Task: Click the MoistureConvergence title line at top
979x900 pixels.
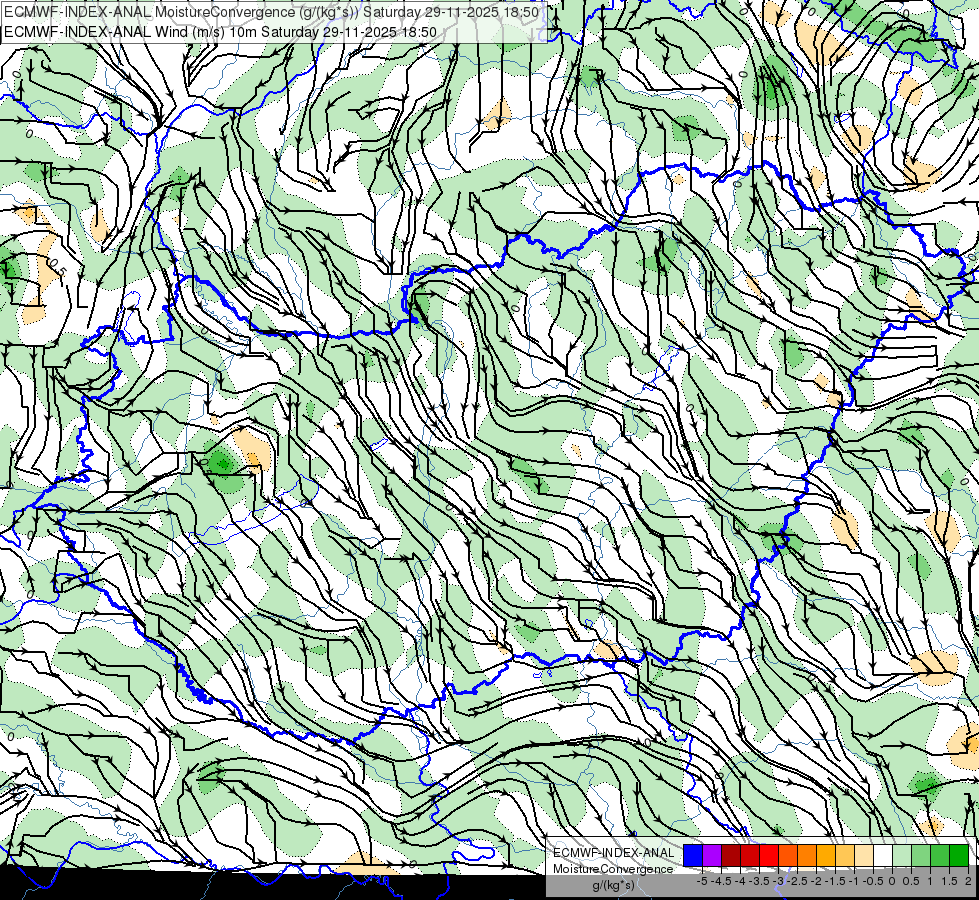Action: tap(271, 12)
